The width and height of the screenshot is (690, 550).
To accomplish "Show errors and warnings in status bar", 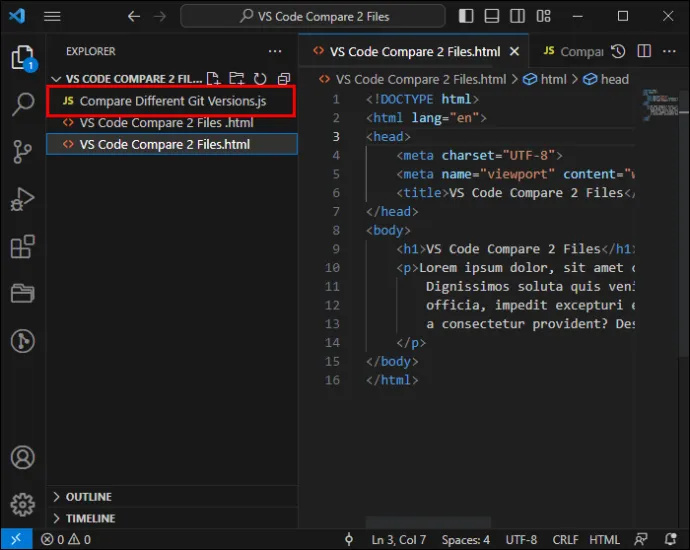I will pyautogui.click(x=66, y=539).
